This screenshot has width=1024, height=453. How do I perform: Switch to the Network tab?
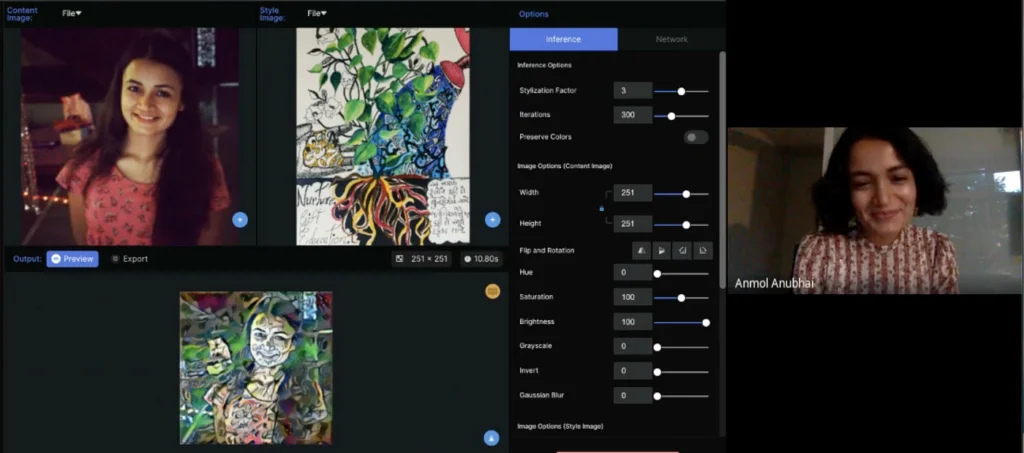coord(671,39)
